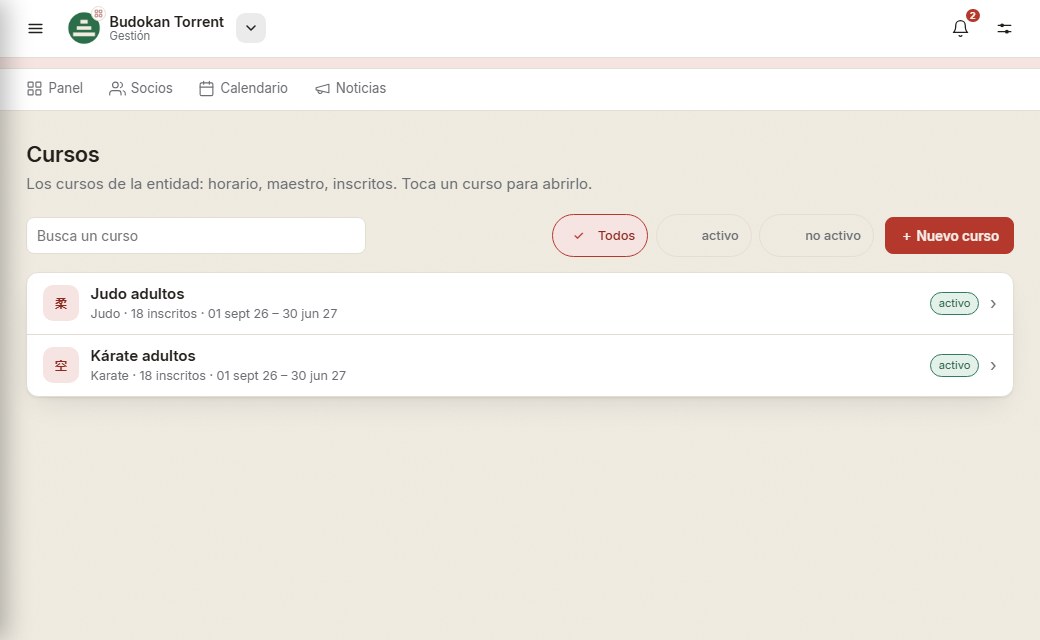Image resolution: width=1040 pixels, height=640 pixels.
Task: Switch to the Calendario tab
Action: pos(243,88)
